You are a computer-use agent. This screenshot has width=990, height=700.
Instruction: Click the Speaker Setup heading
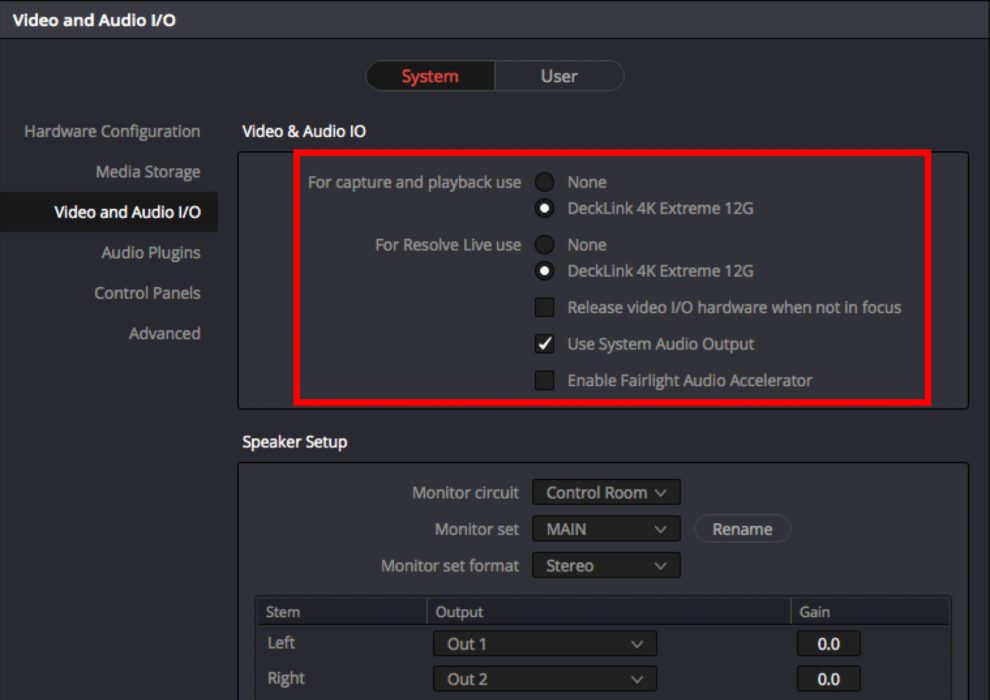(295, 442)
